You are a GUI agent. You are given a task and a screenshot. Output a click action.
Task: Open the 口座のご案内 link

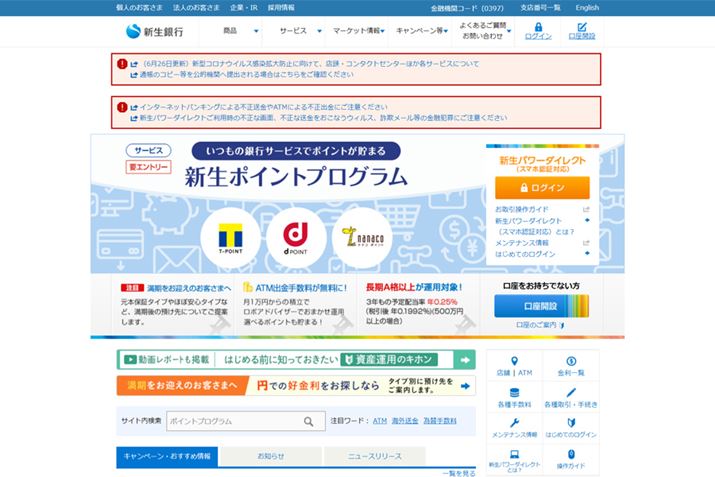tap(540, 325)
